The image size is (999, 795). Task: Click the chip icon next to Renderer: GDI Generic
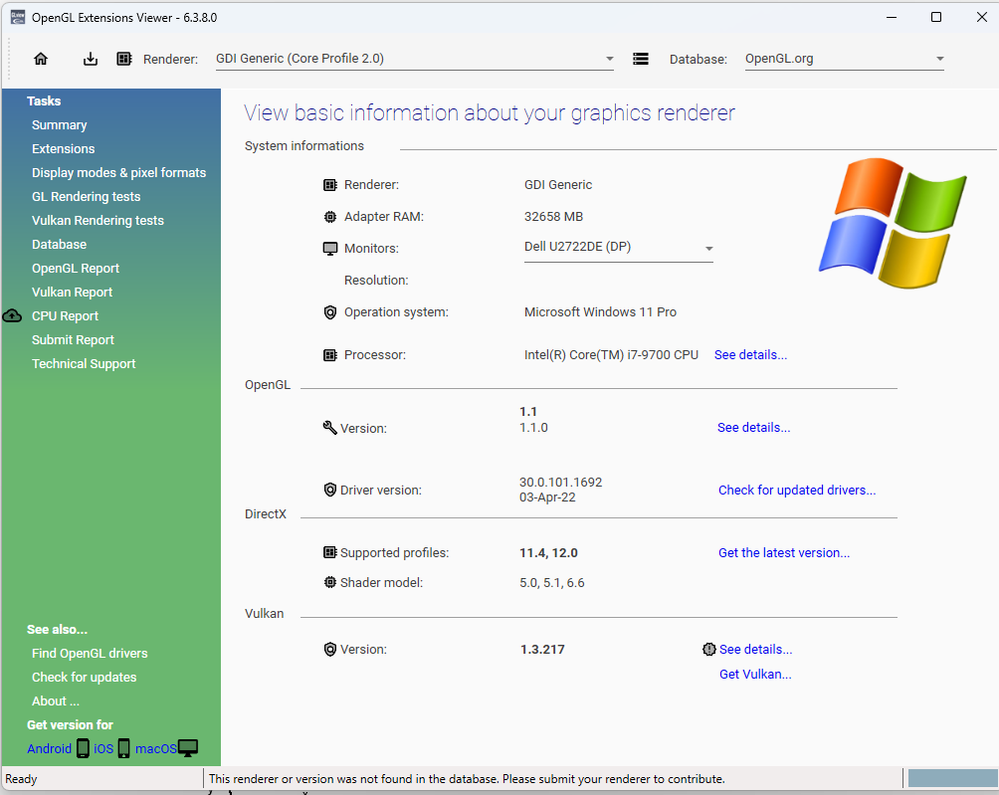point(330,185)
